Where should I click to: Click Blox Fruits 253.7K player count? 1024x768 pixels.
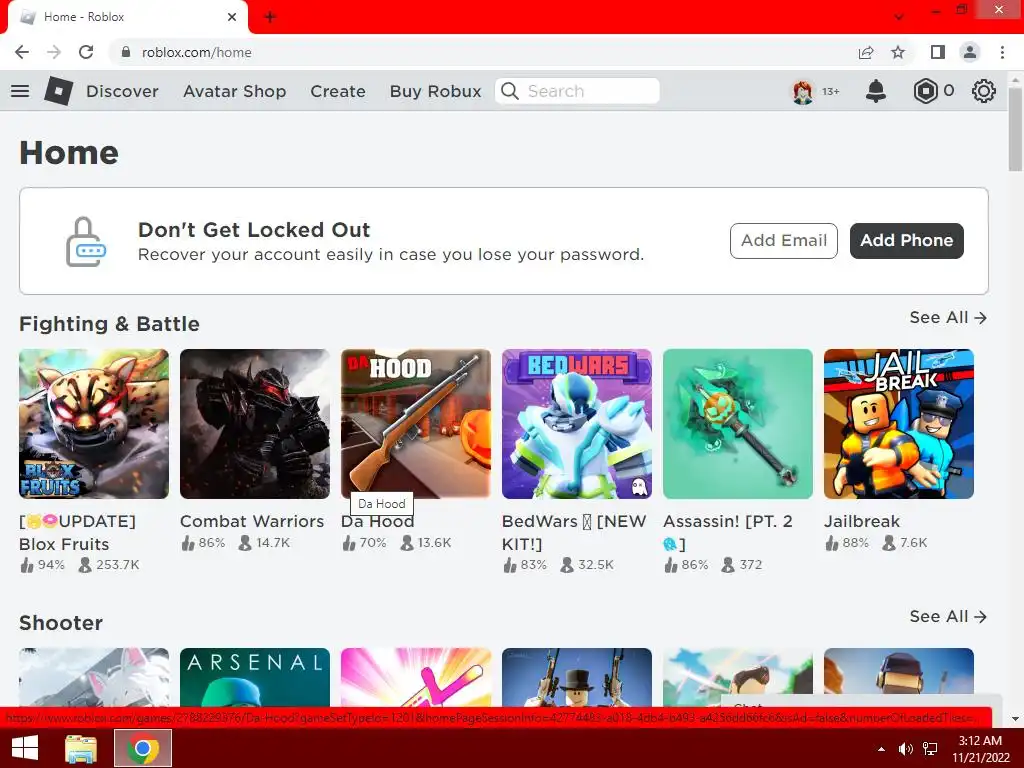pos(109,565)
